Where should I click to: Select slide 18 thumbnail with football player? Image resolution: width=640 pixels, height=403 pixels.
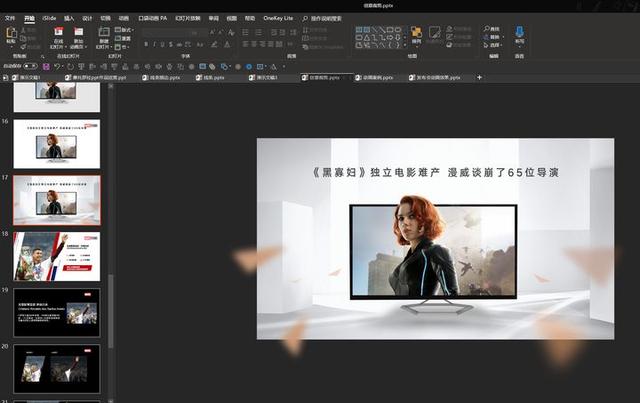(56, 256)
